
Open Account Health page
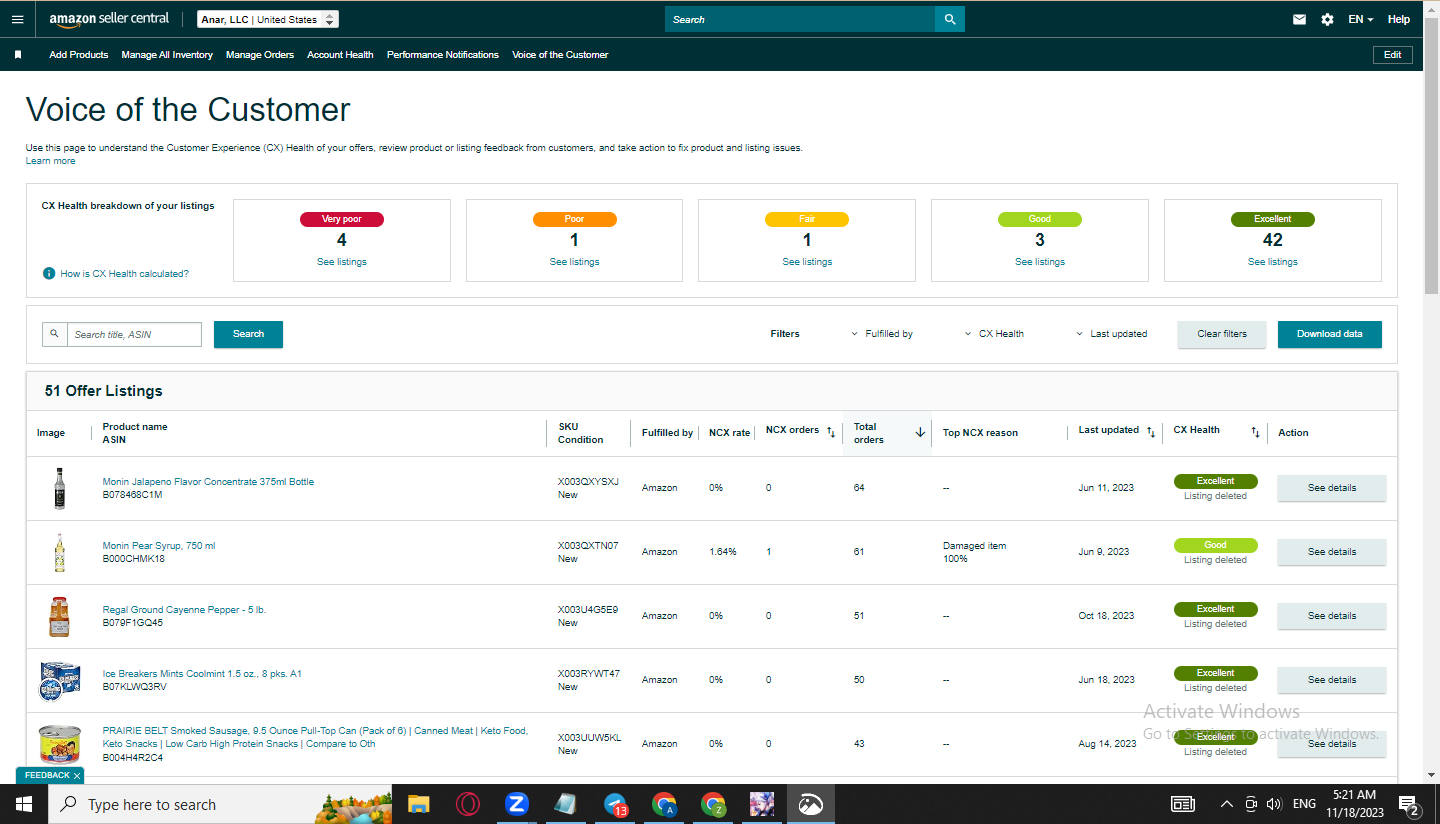pos(340,55)
